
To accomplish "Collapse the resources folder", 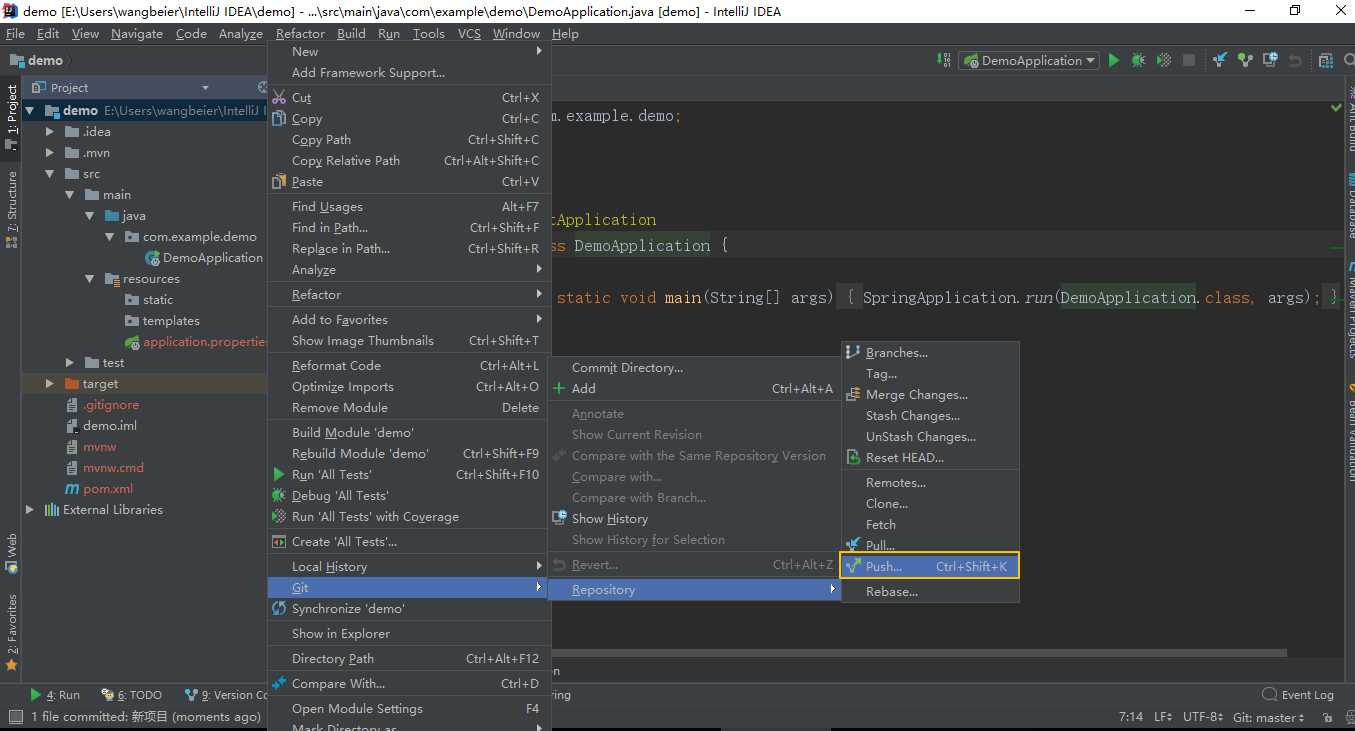I will 90,278.
